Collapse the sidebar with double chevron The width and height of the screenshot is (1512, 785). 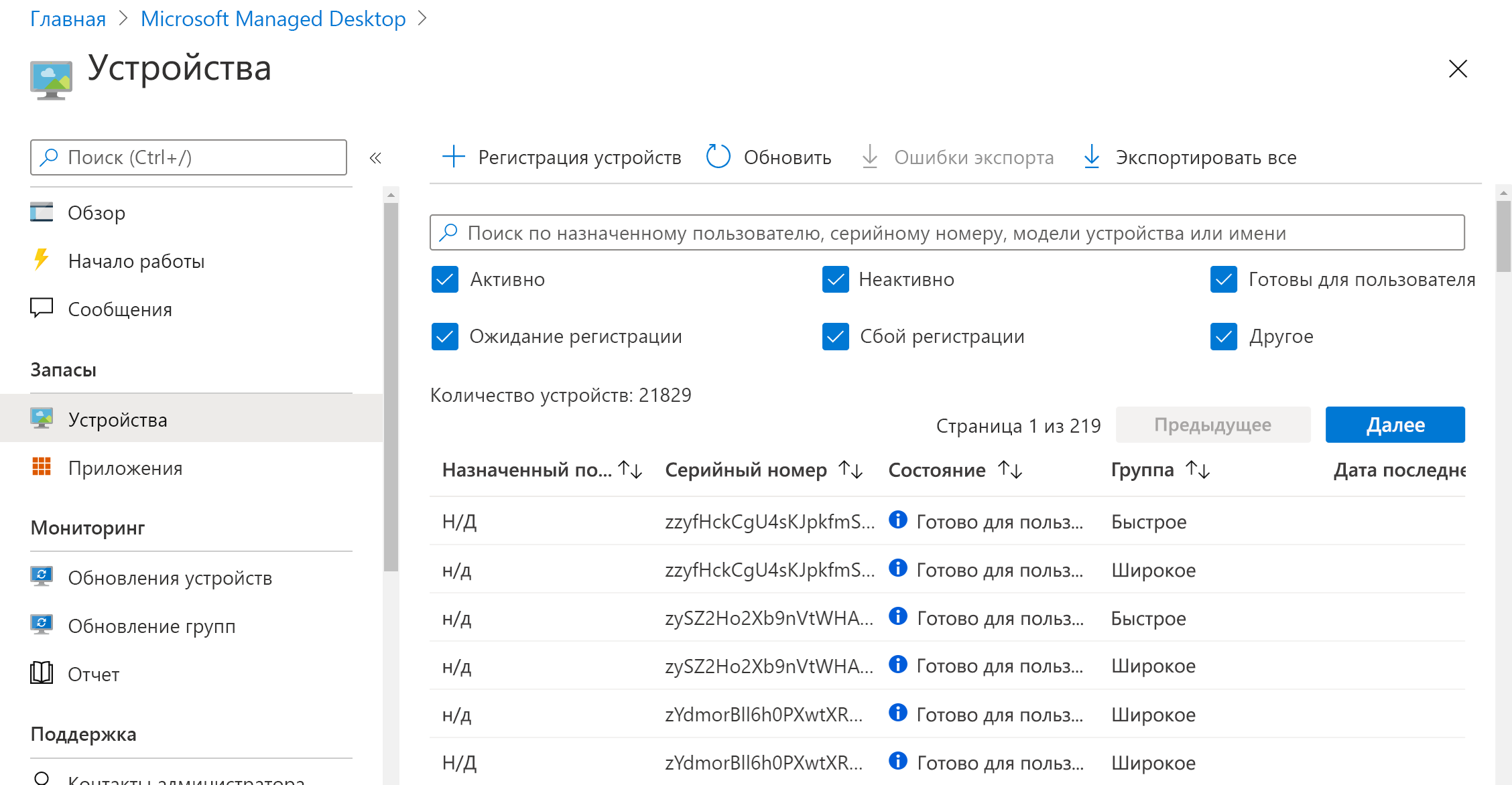coord(375,158)
